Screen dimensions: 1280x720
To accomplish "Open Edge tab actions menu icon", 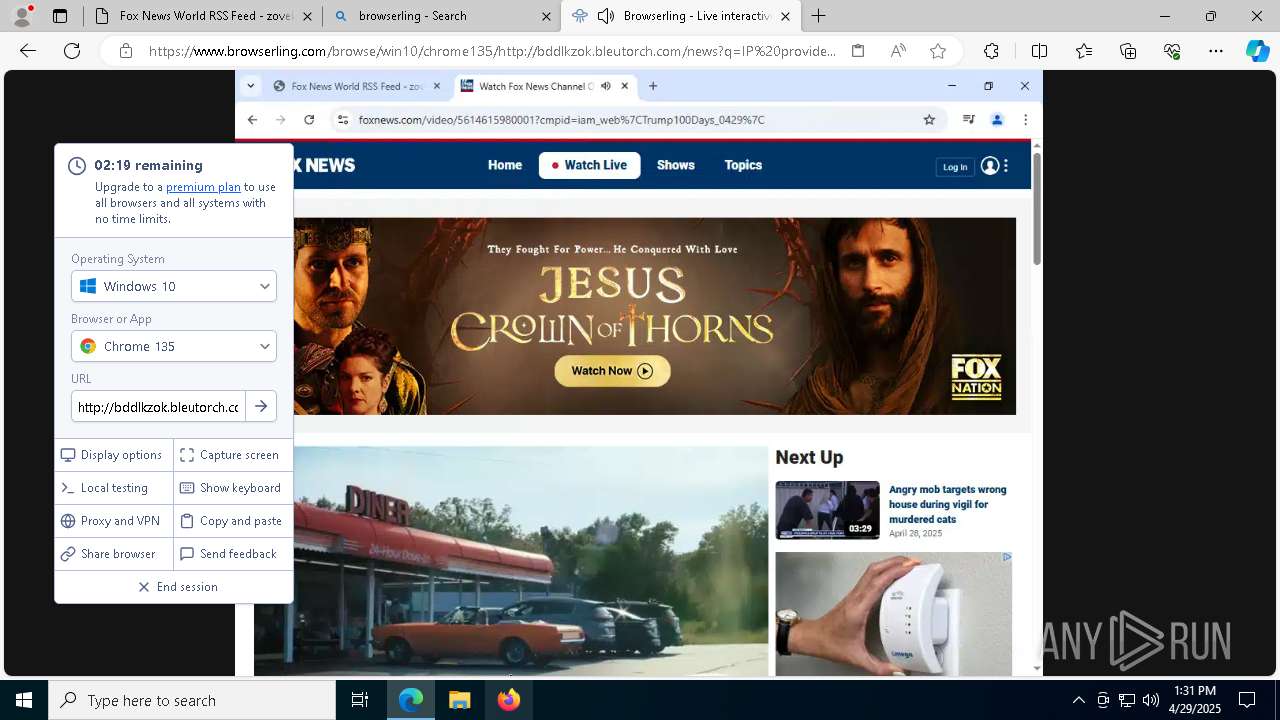I will (x=60, y=16).
